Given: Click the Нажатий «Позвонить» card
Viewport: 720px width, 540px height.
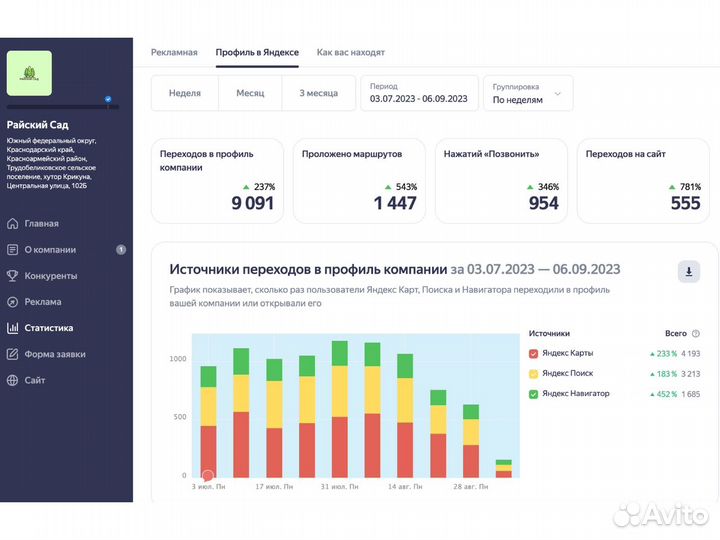Looking at the screenshot, I should pos(501,181).
